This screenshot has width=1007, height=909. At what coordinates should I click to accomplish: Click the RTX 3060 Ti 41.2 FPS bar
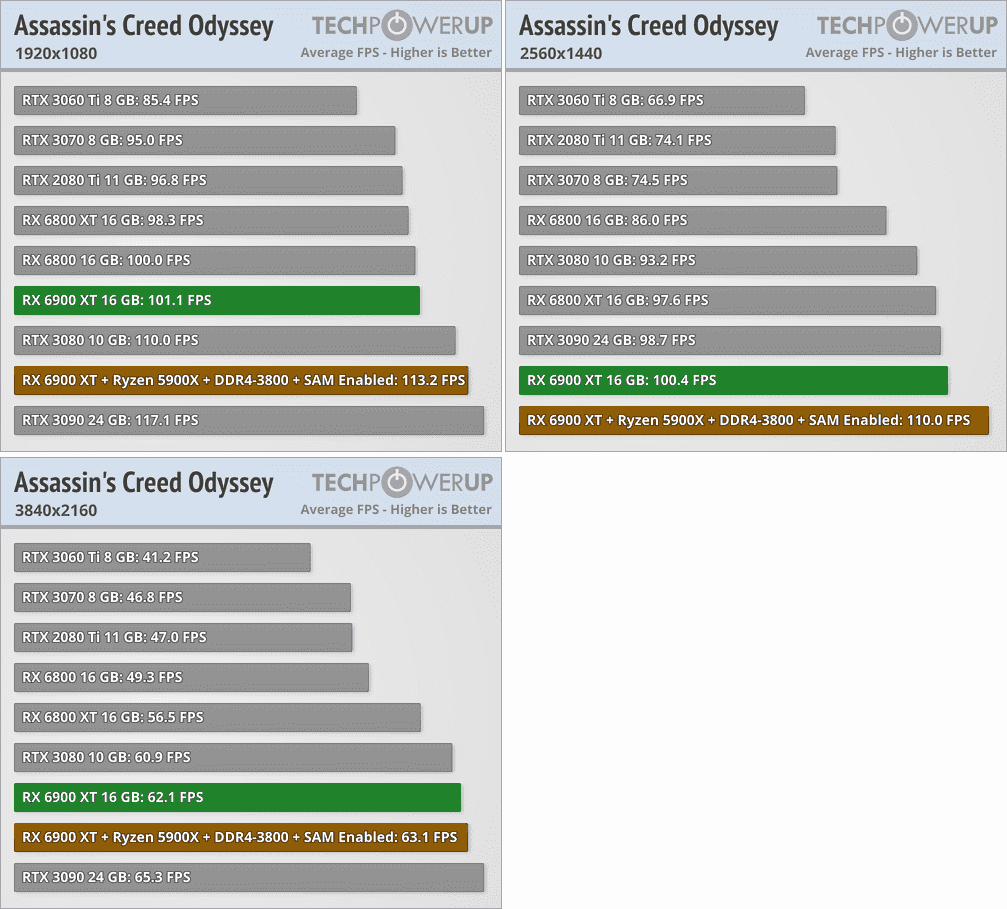click(162, 557)
